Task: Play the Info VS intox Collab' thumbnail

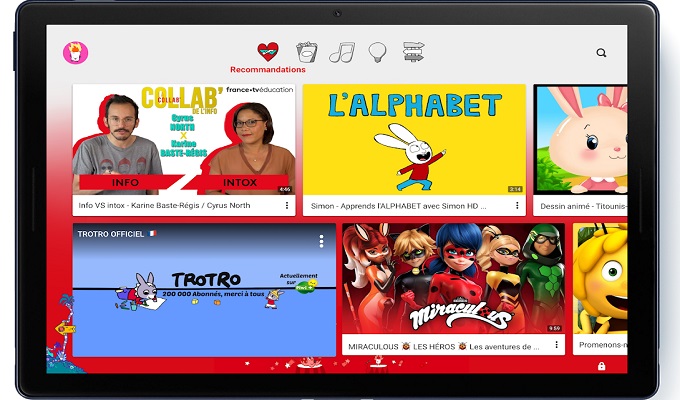Action: pyautogui.click(x=184, y=140)
